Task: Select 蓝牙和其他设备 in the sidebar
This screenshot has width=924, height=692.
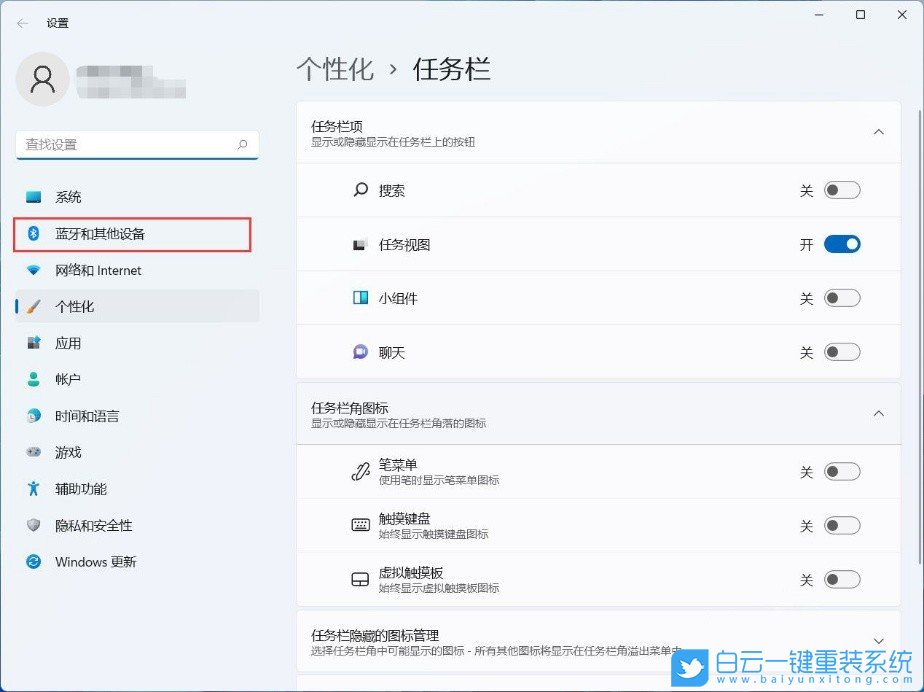Action: (104, 234)
